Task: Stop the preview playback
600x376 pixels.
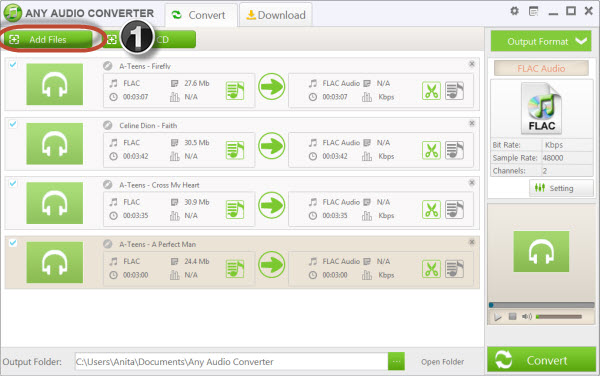Action: click(512, 316)
